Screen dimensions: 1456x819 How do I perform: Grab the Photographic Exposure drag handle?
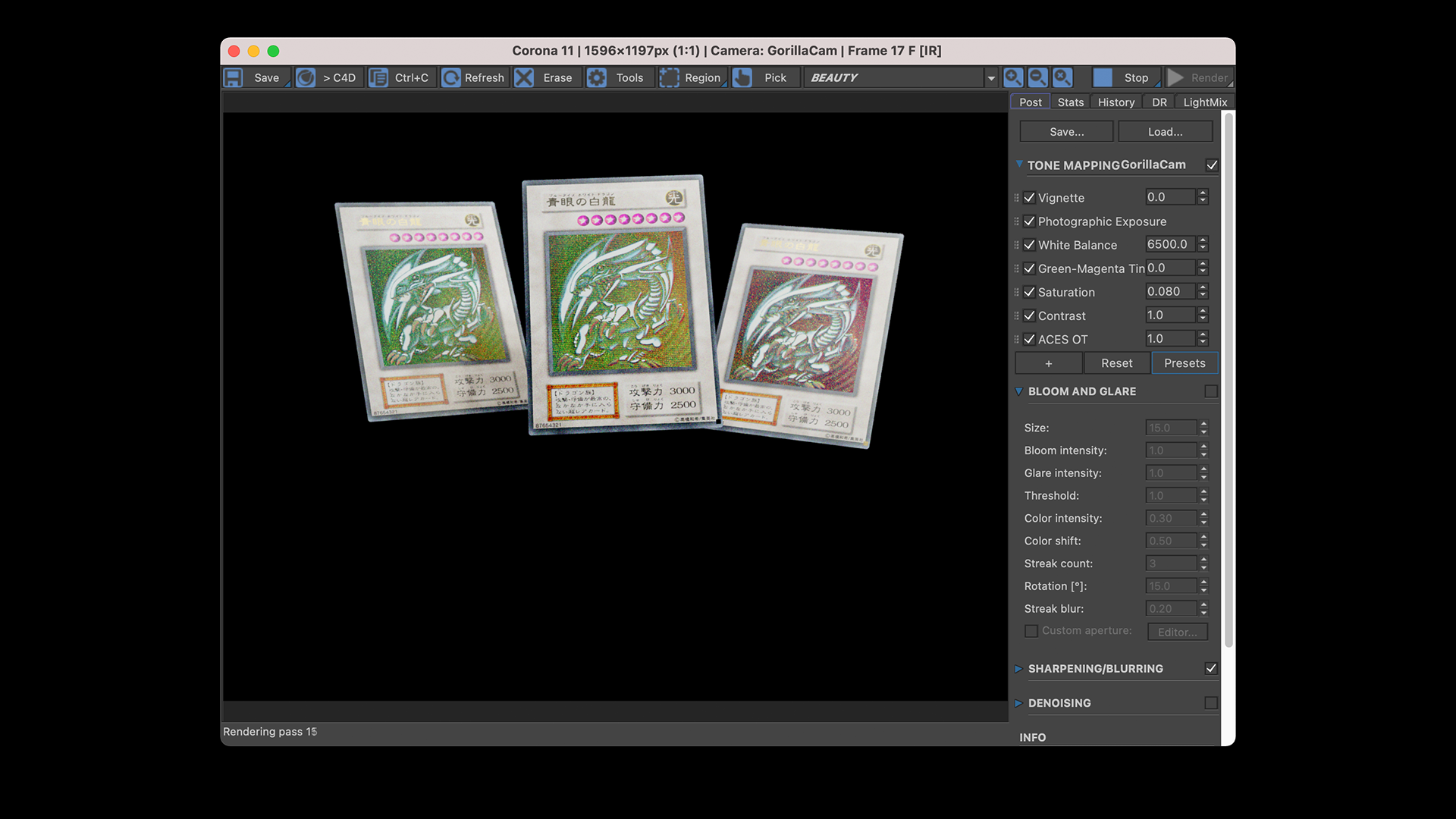[x=1016, y=221]
